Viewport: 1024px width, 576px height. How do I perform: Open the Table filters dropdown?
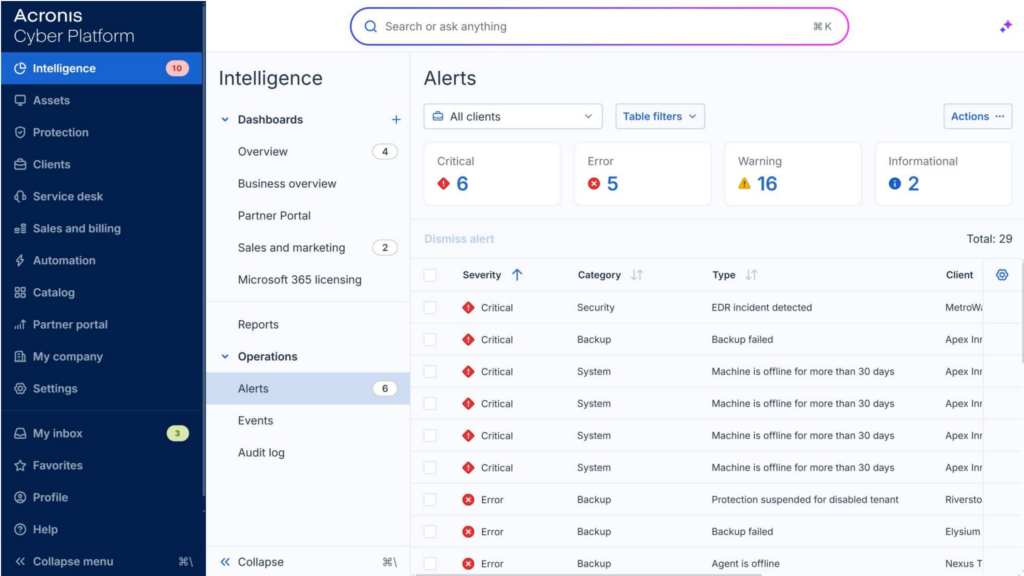pos(660,116)
